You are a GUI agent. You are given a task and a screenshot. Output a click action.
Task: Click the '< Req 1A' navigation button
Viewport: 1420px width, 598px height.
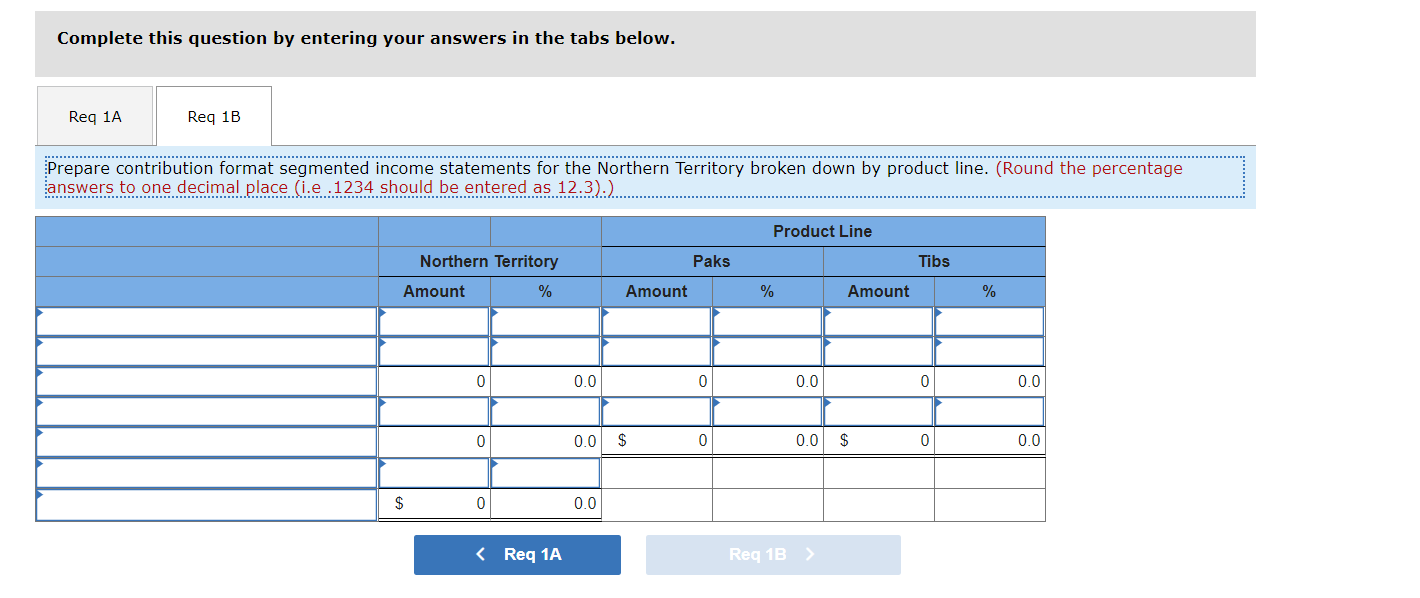pos(517,555)
